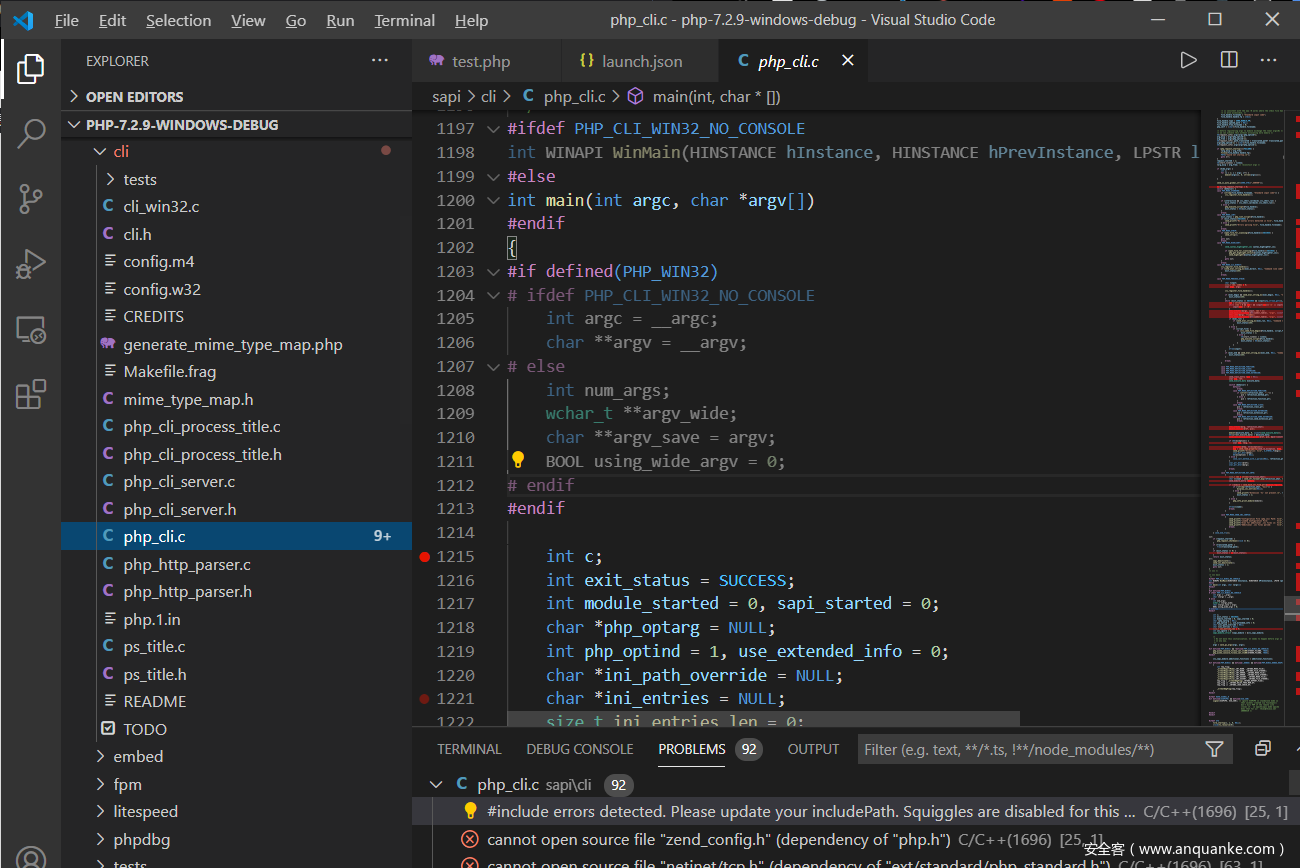Viewport: 1300px width, 868px height.
Task: Open the Run and Debug view
Action: 31,264
